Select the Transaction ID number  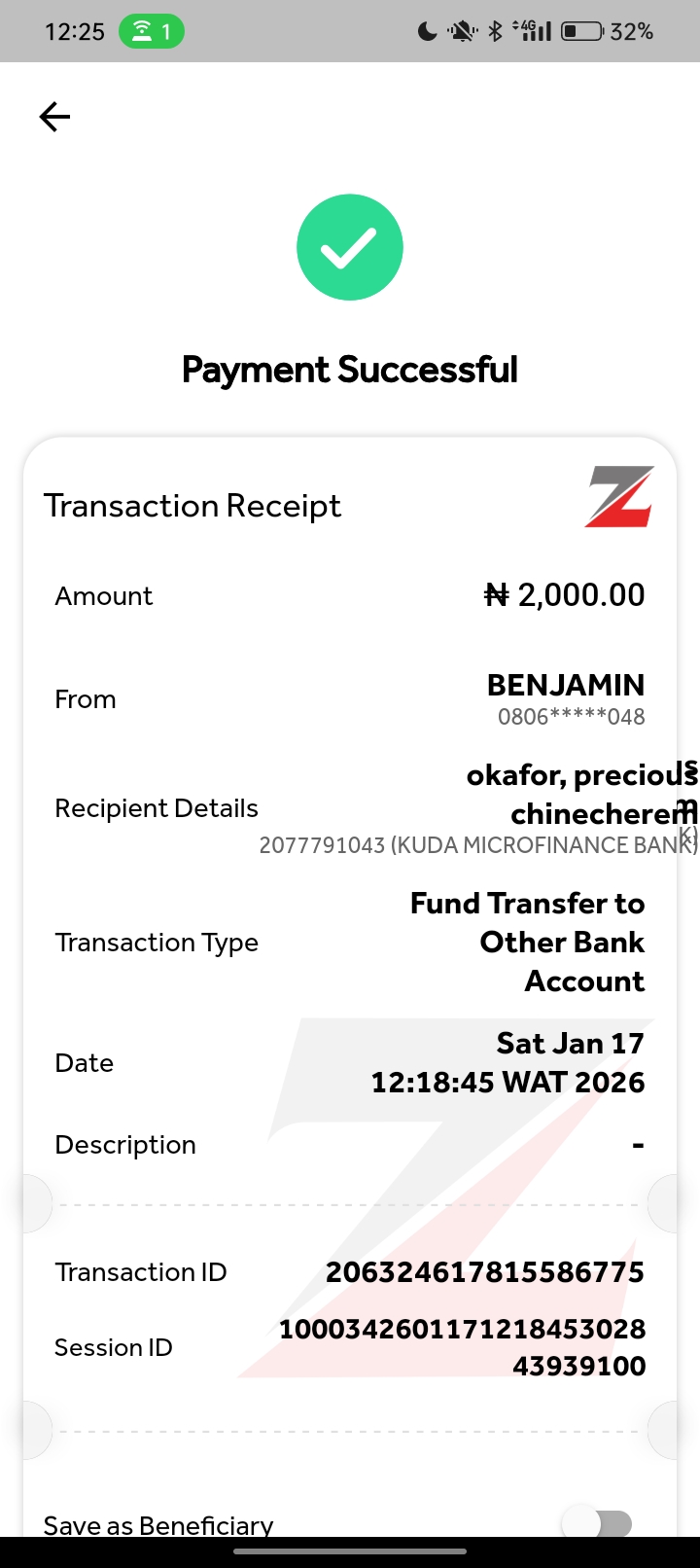click(x=484, y=1272)
